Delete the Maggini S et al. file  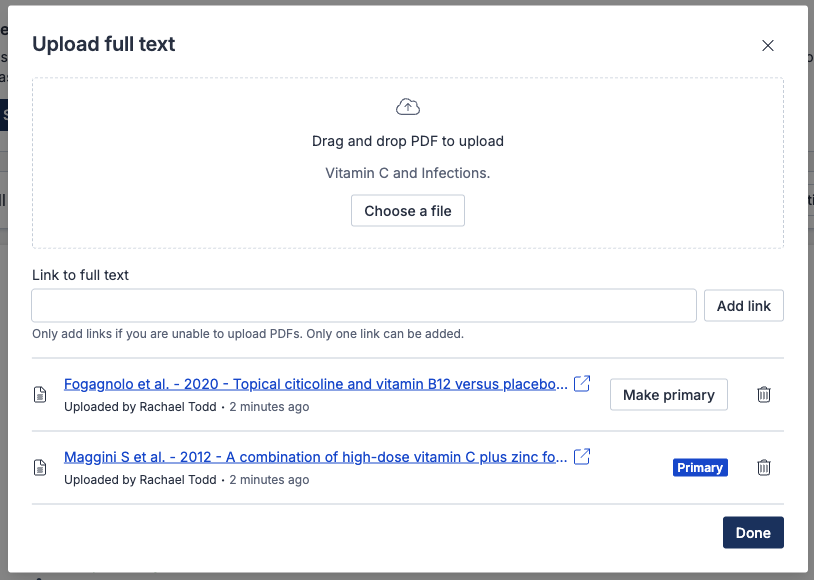(764, 468)
